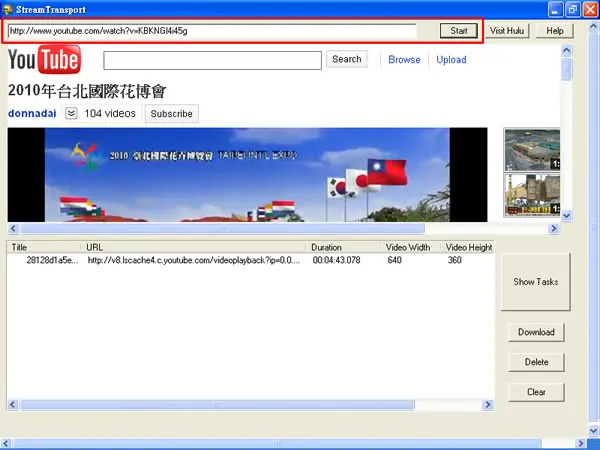Click the web view's scroll-right arrow
The image size is (600, 450).
click(553, 228)
